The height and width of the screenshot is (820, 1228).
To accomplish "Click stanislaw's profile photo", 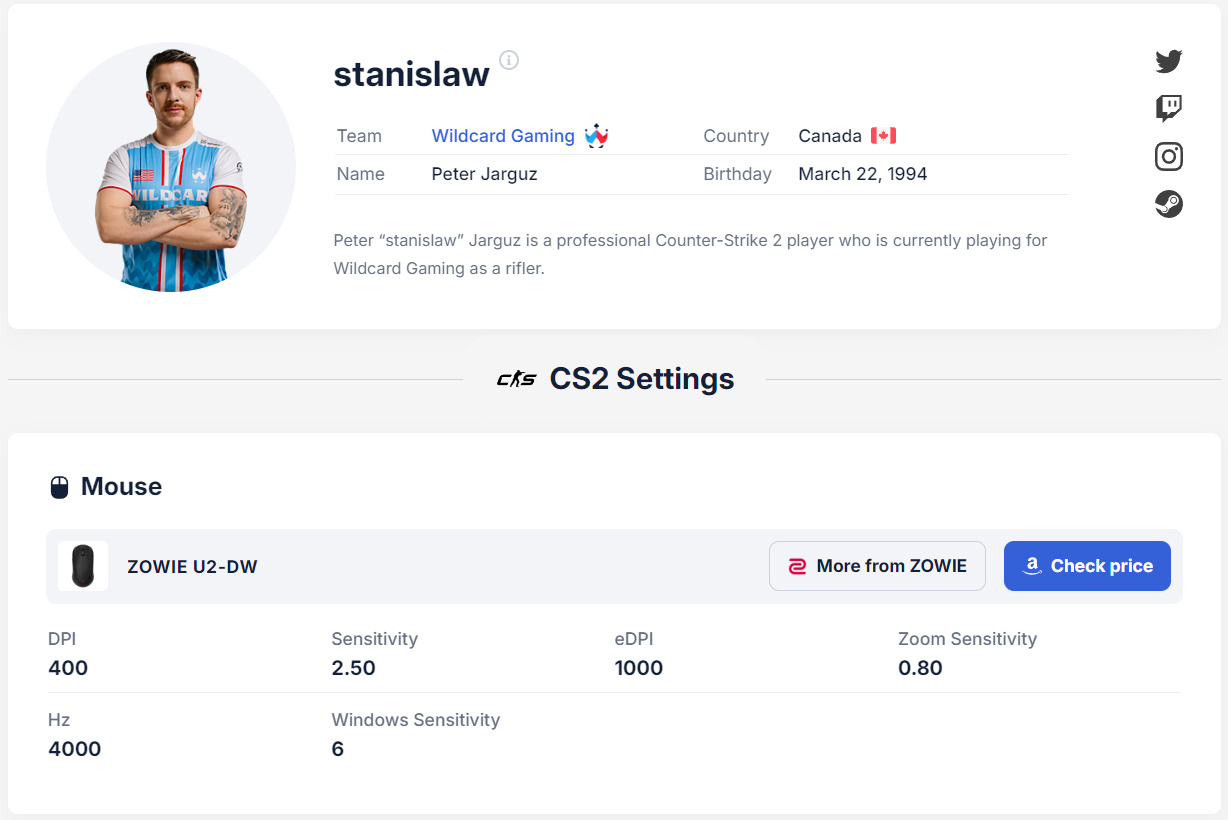I will 171,167.
